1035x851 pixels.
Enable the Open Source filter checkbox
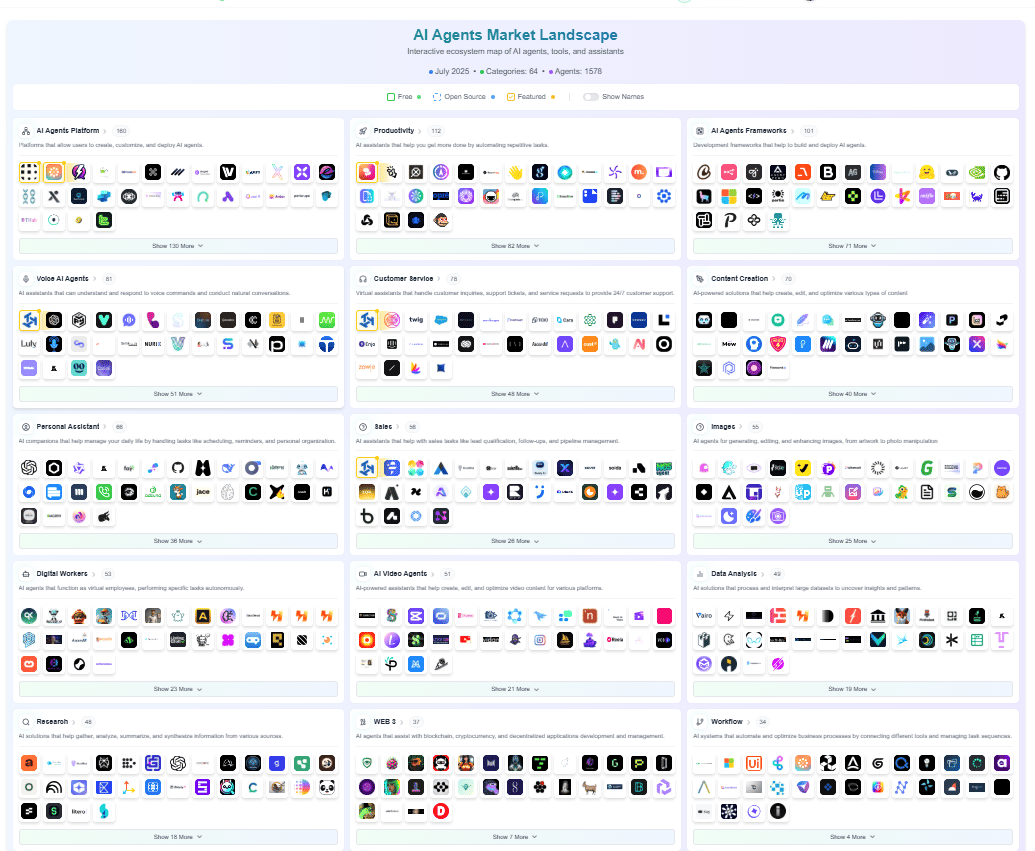pyautogui.click(x=436, y=97)
